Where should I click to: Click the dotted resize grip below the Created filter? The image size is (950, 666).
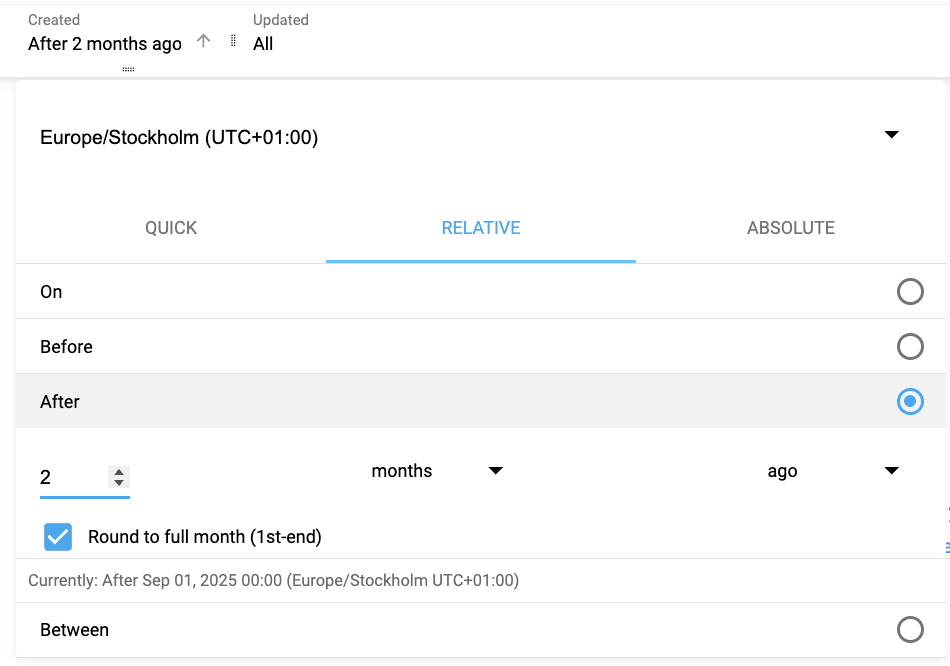128,68
